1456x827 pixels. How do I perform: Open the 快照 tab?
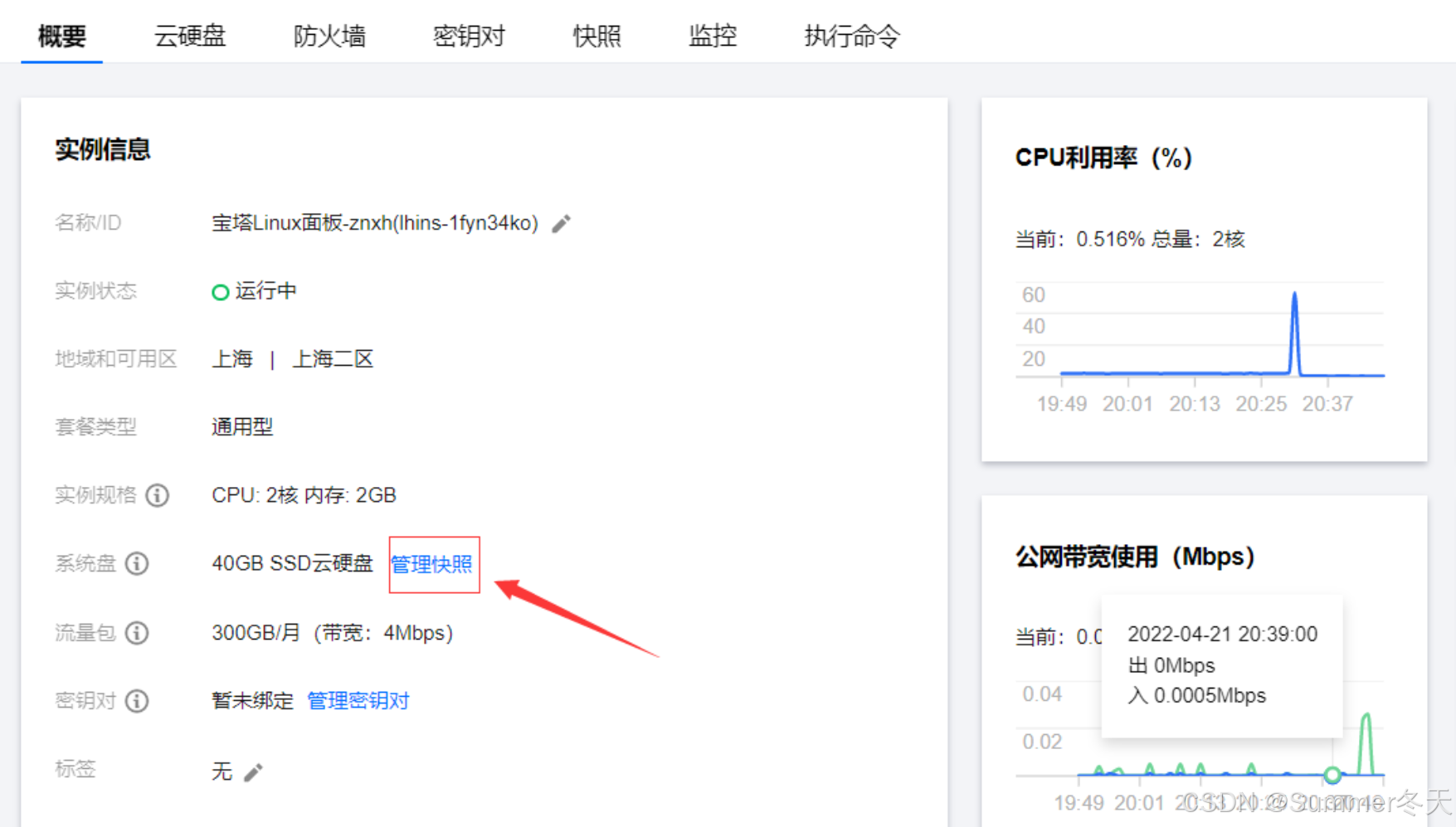597,36
